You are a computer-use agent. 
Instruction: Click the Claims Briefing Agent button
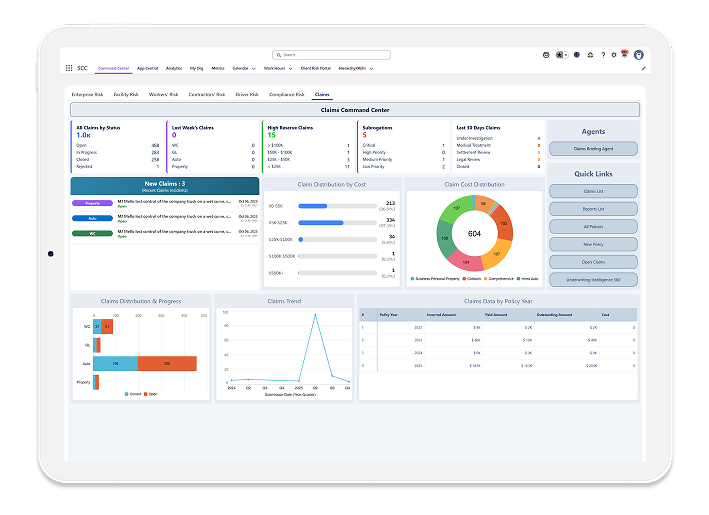point(592,148)
